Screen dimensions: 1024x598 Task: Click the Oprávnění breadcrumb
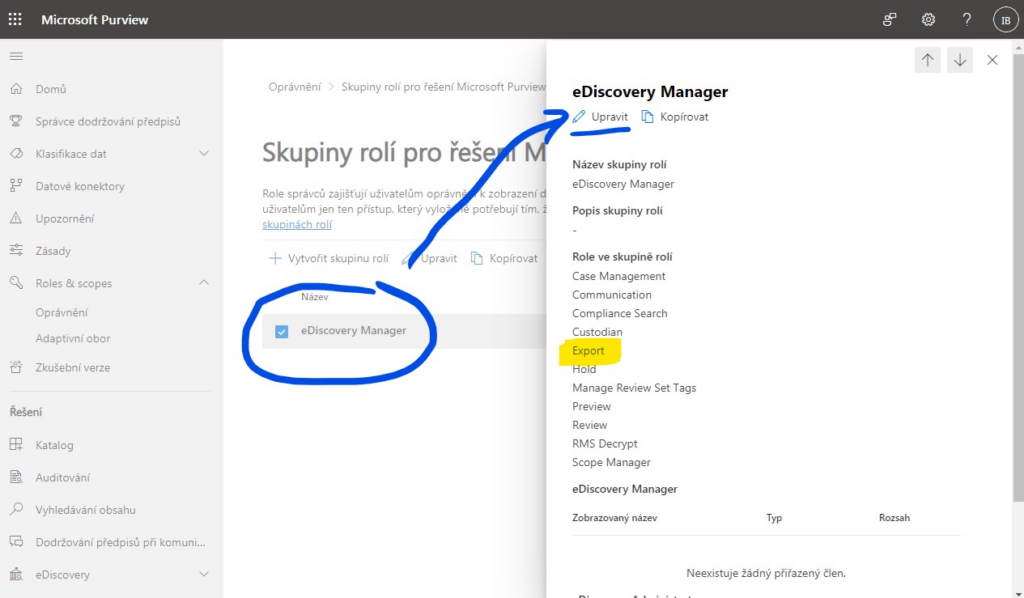click(295, 87)
